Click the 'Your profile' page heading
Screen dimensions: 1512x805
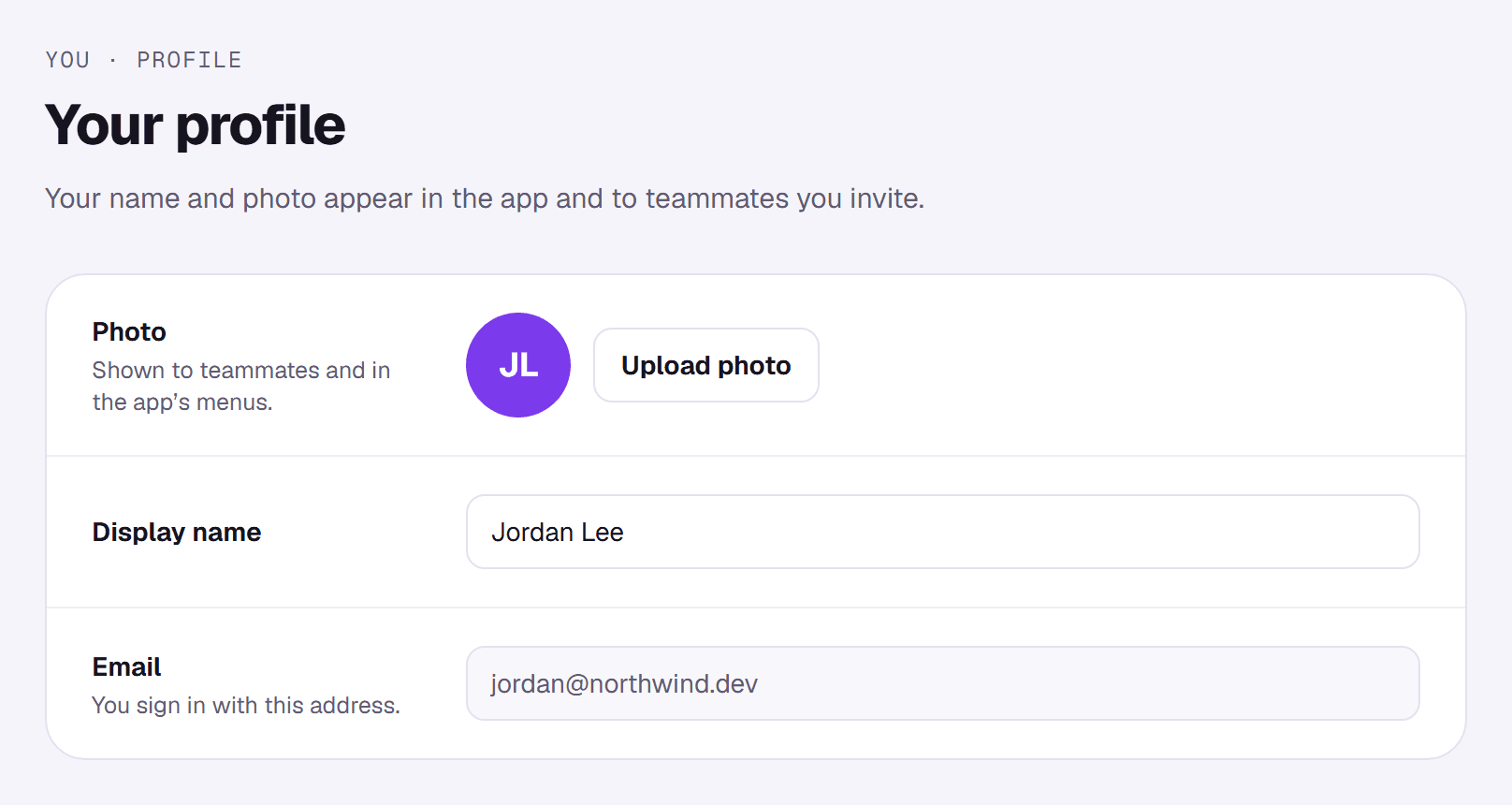tap(196, 125)
